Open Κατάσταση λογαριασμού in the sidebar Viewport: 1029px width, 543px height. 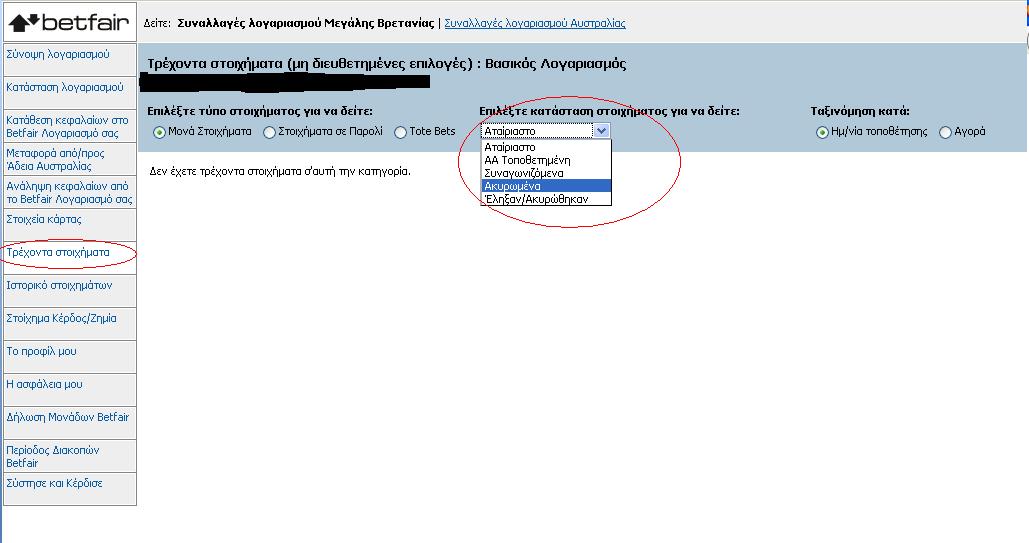65,87
